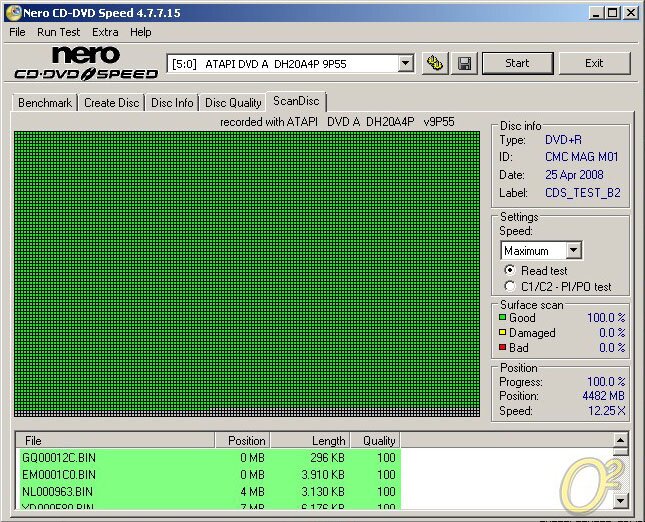
Task: Click the green surface scan map
Action: click(247, 274)
